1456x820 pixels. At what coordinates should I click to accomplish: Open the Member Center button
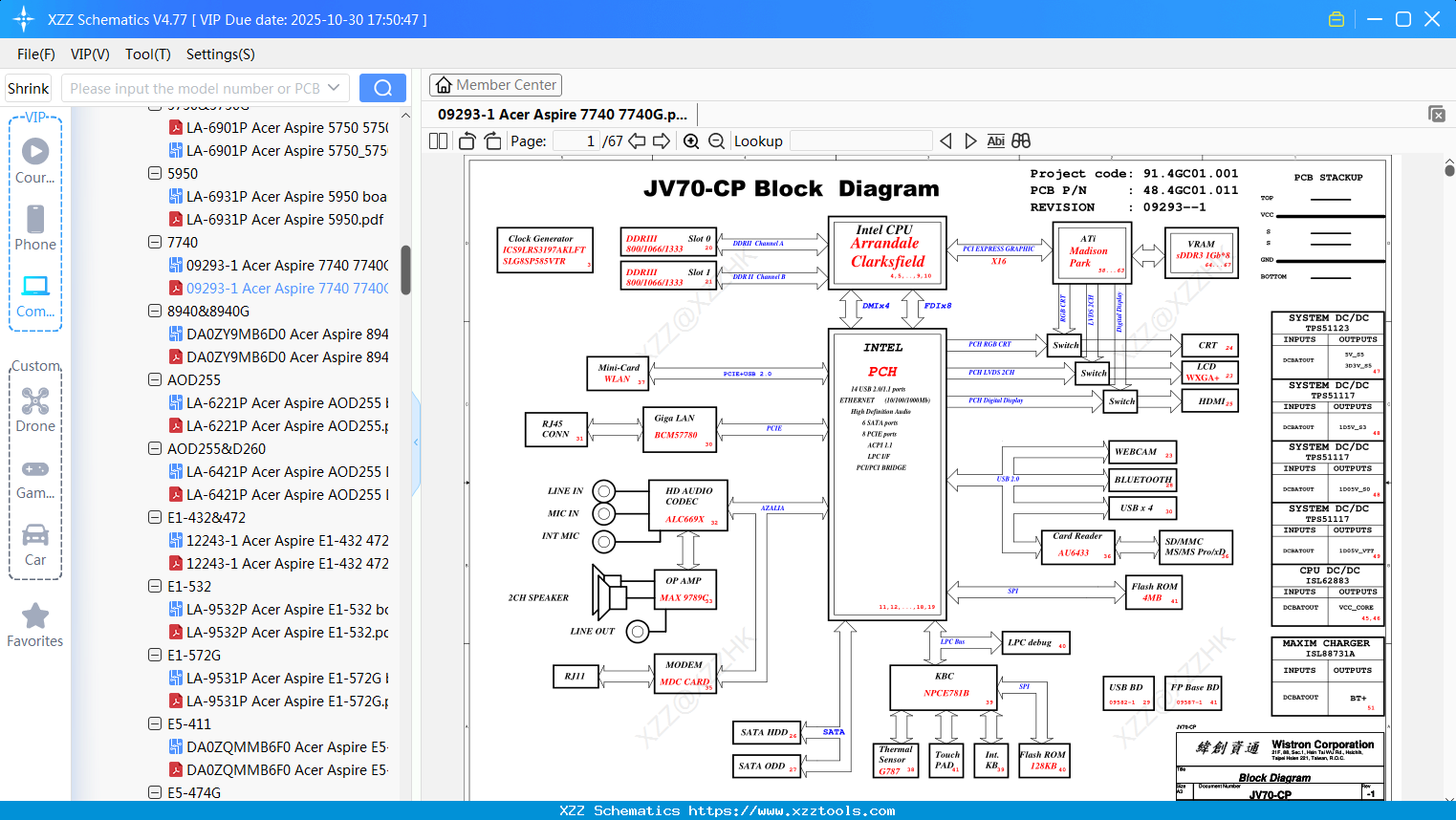click(495, 85)
